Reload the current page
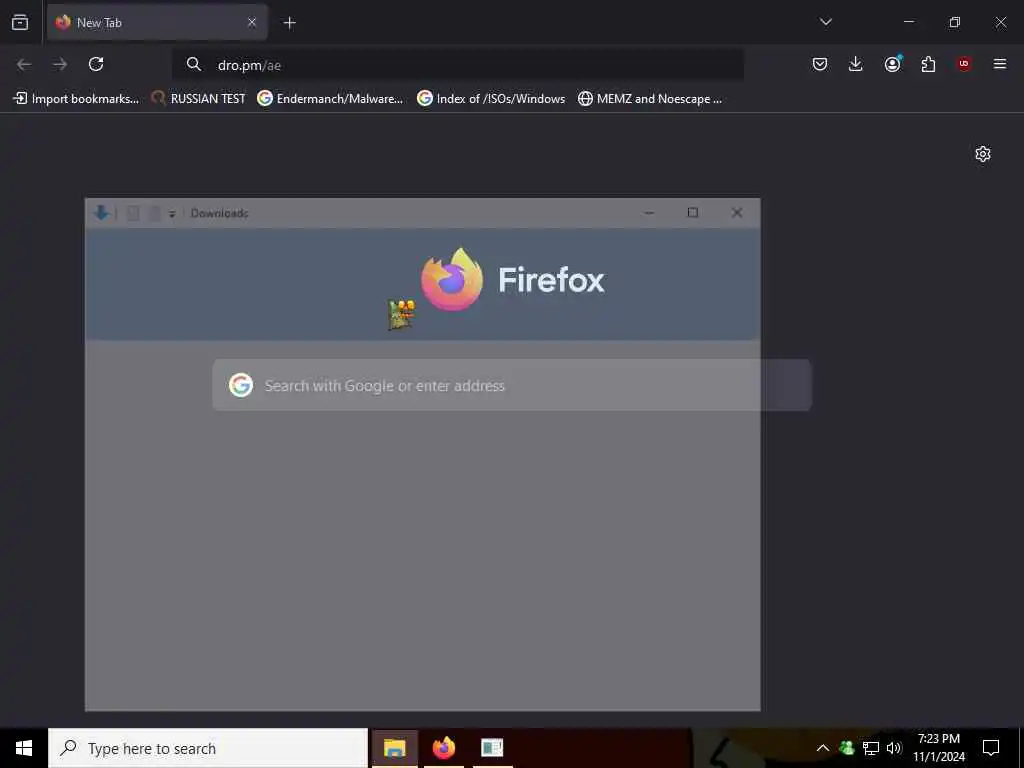Image resolution: width=1024 pixels, height=768 pixels. (96, 64)
